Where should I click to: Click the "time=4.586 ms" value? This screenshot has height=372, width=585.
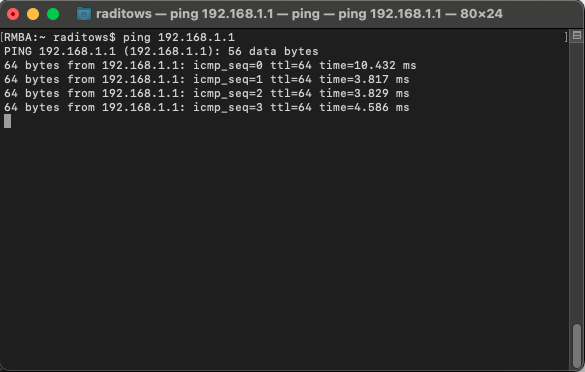(364, 107)
